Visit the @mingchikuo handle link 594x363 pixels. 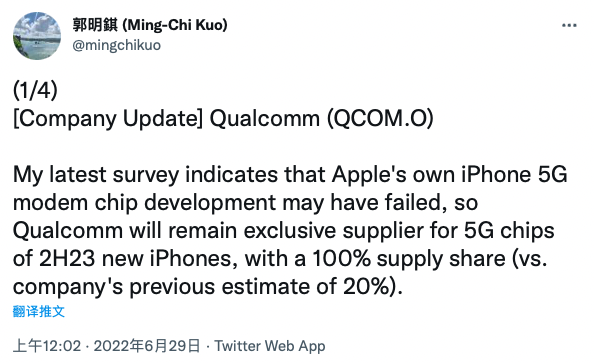click(x=117, y=45)
